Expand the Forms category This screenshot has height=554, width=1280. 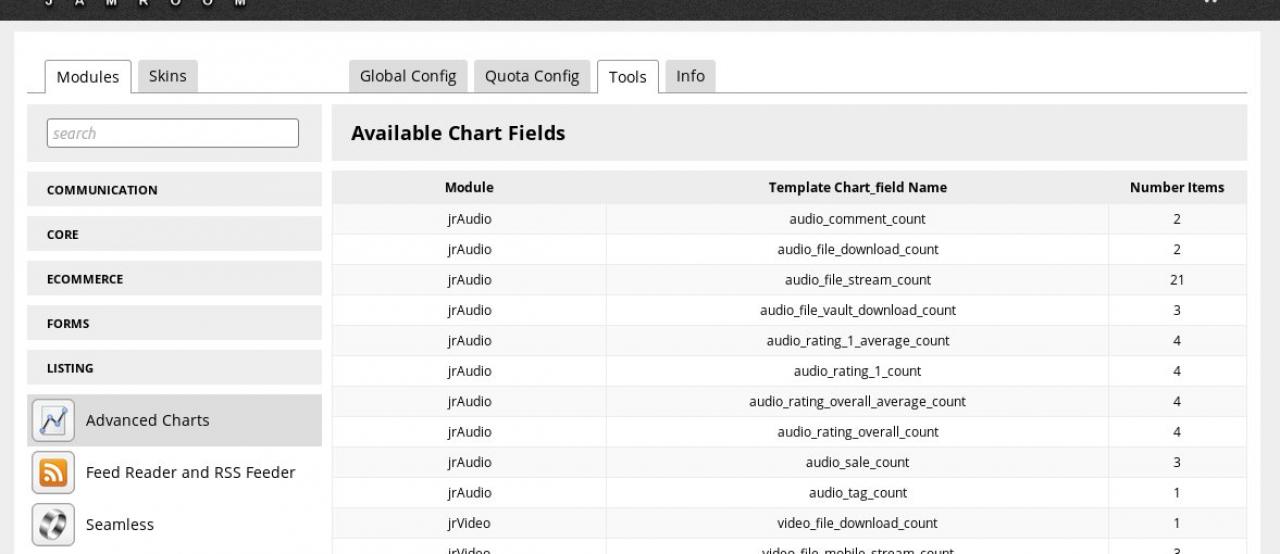pyautogui.click(x=68, y=324)
